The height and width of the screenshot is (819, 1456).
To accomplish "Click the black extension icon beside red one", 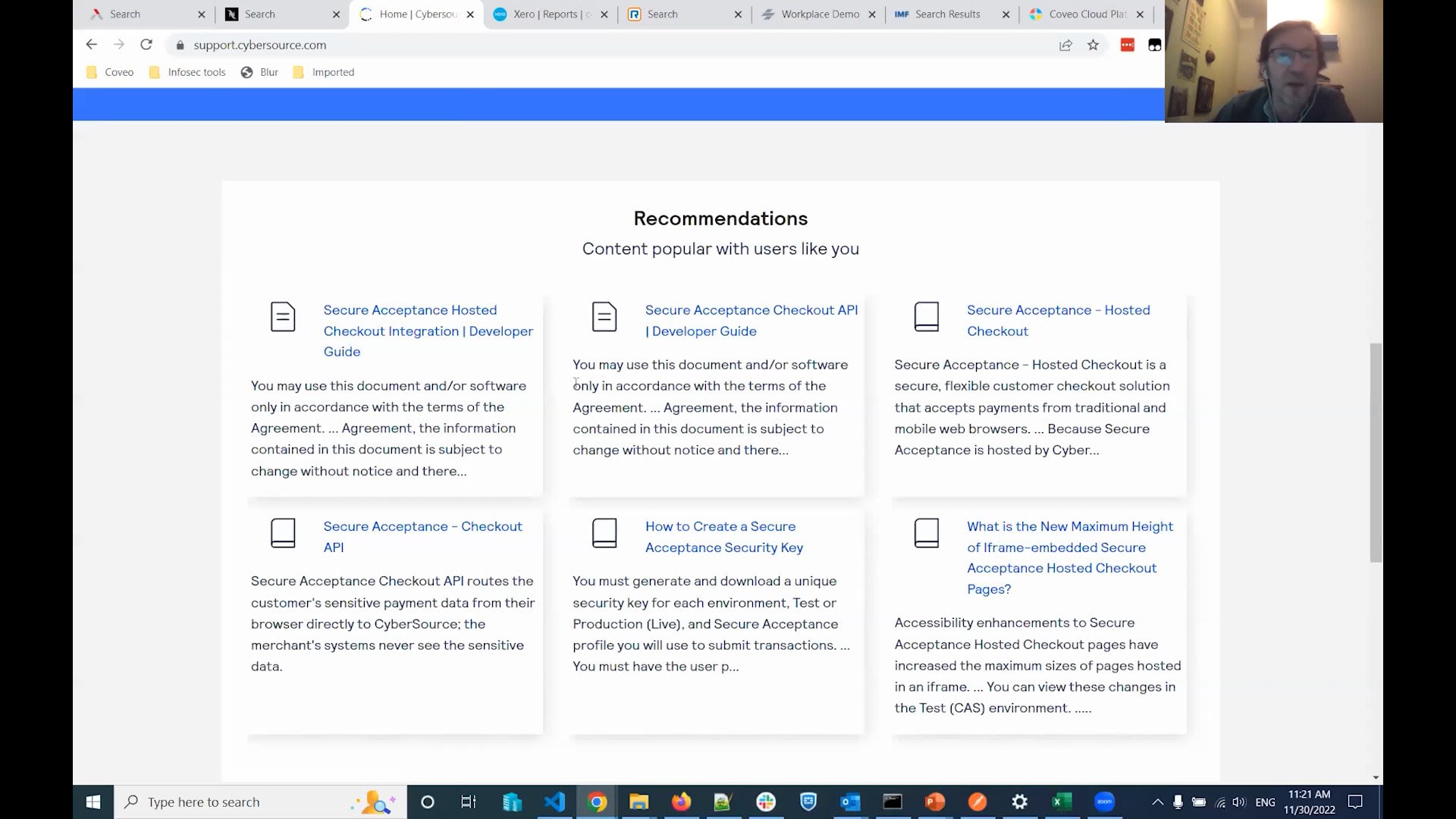I will [1154, 45].
